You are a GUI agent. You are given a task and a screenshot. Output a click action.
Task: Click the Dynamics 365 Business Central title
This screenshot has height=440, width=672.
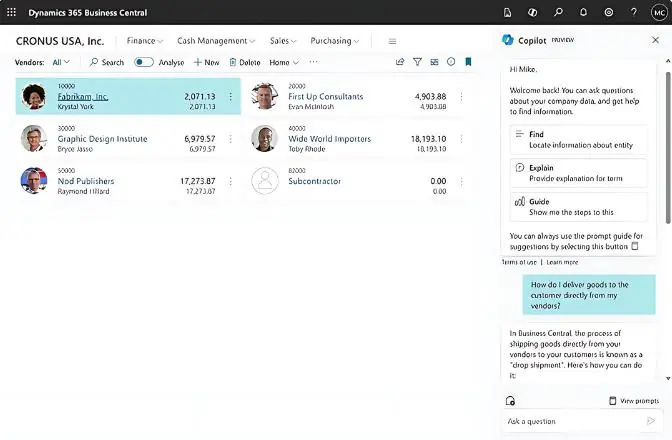pyautogui.click(x=87, y=13)
